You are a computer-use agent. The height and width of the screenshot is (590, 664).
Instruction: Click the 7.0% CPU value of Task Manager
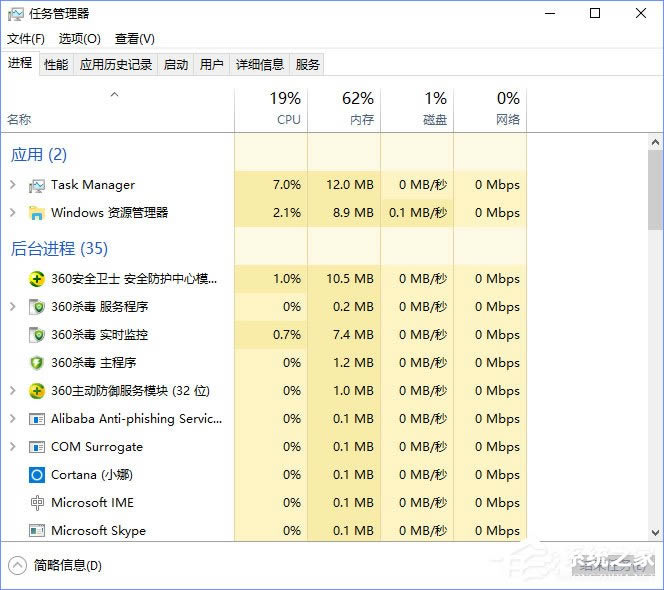(287, 185)
